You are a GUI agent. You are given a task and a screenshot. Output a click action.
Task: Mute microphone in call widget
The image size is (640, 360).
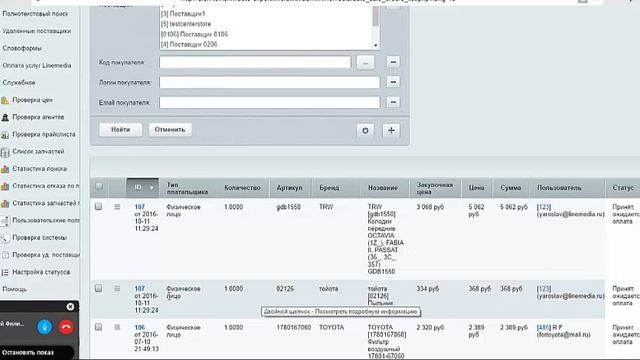pos(45,327)
